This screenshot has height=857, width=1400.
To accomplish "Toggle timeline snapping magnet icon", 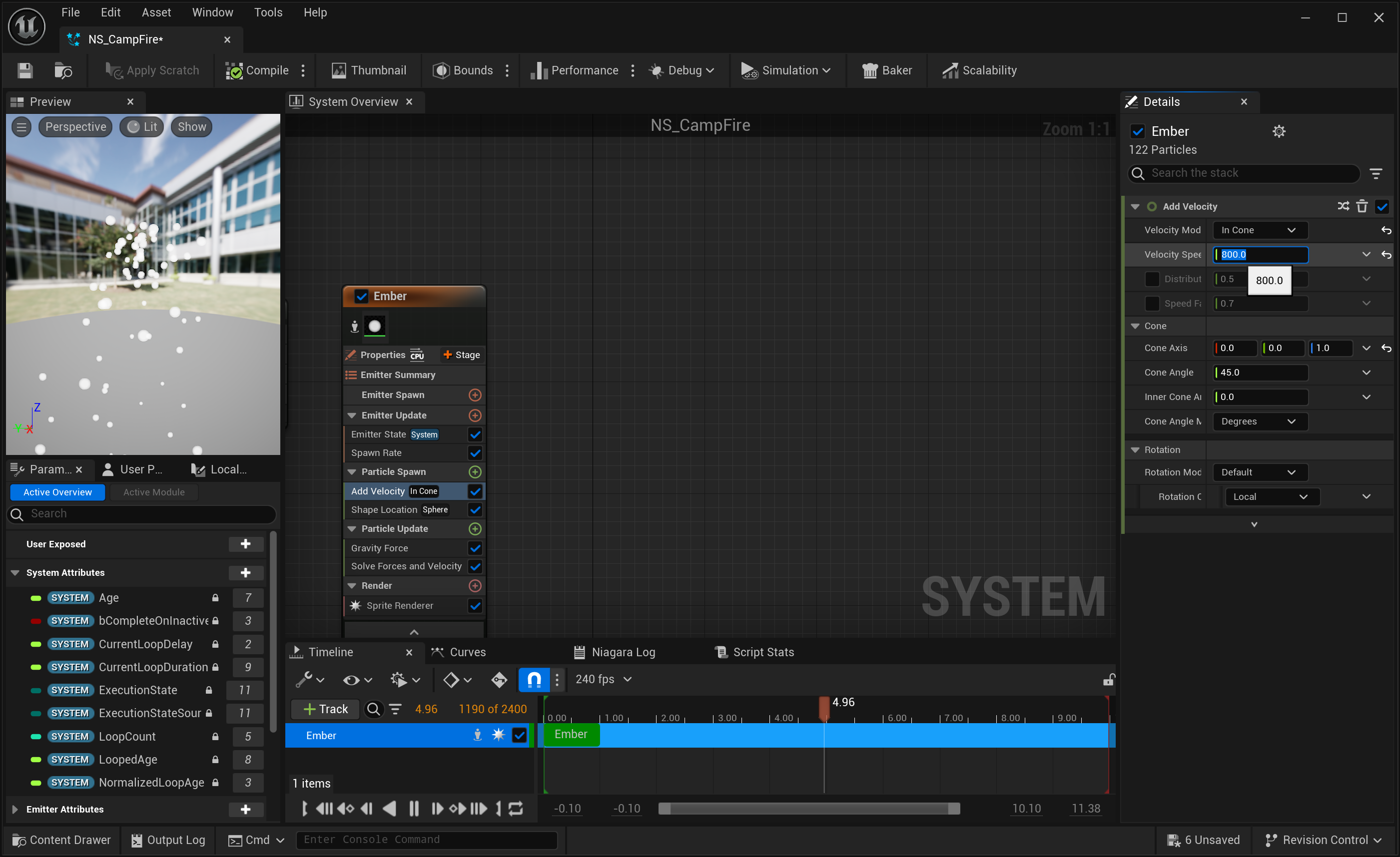I will click(x=534, y=679).
